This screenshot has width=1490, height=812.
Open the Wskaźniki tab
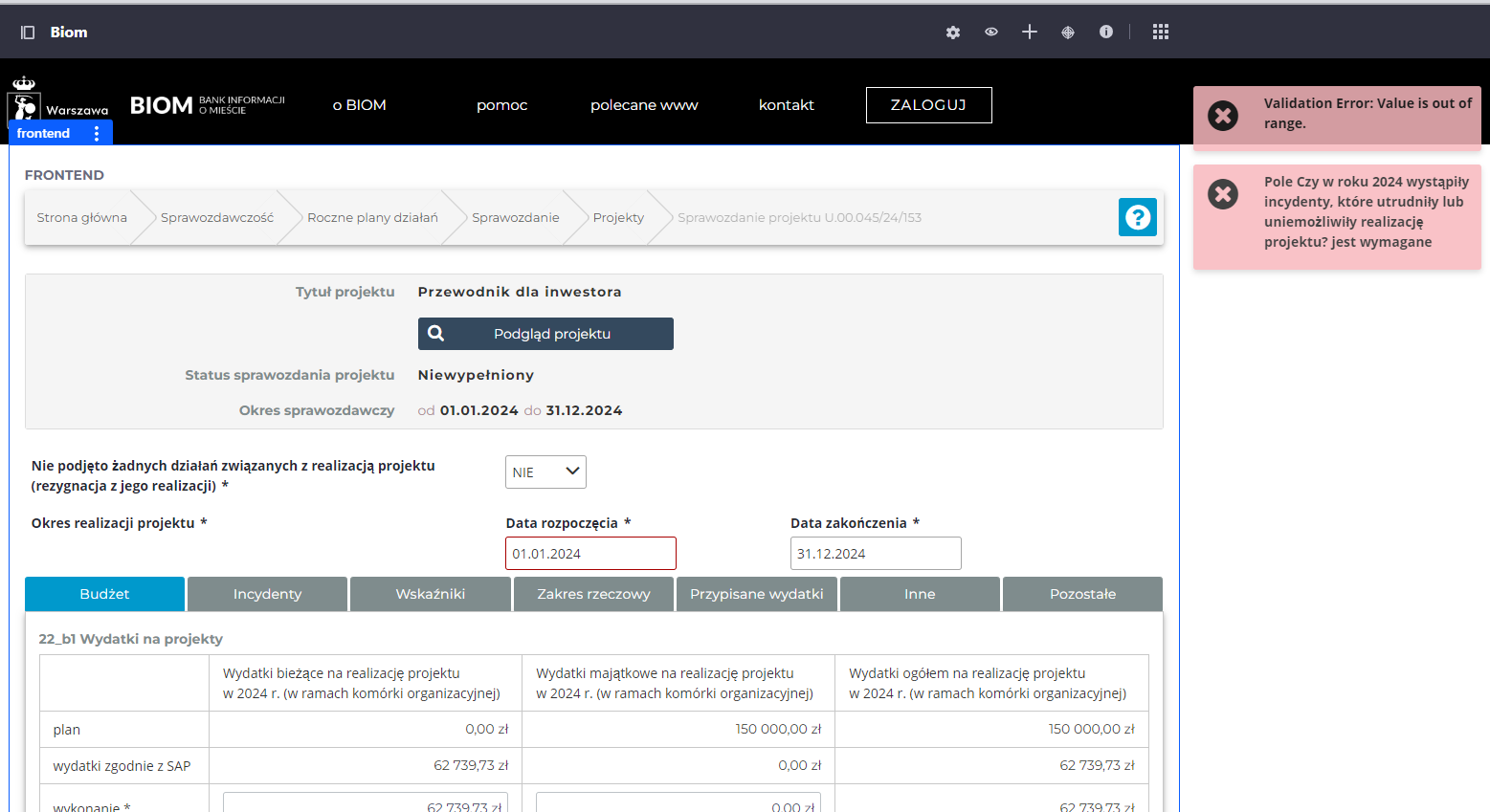pos(430,594)
